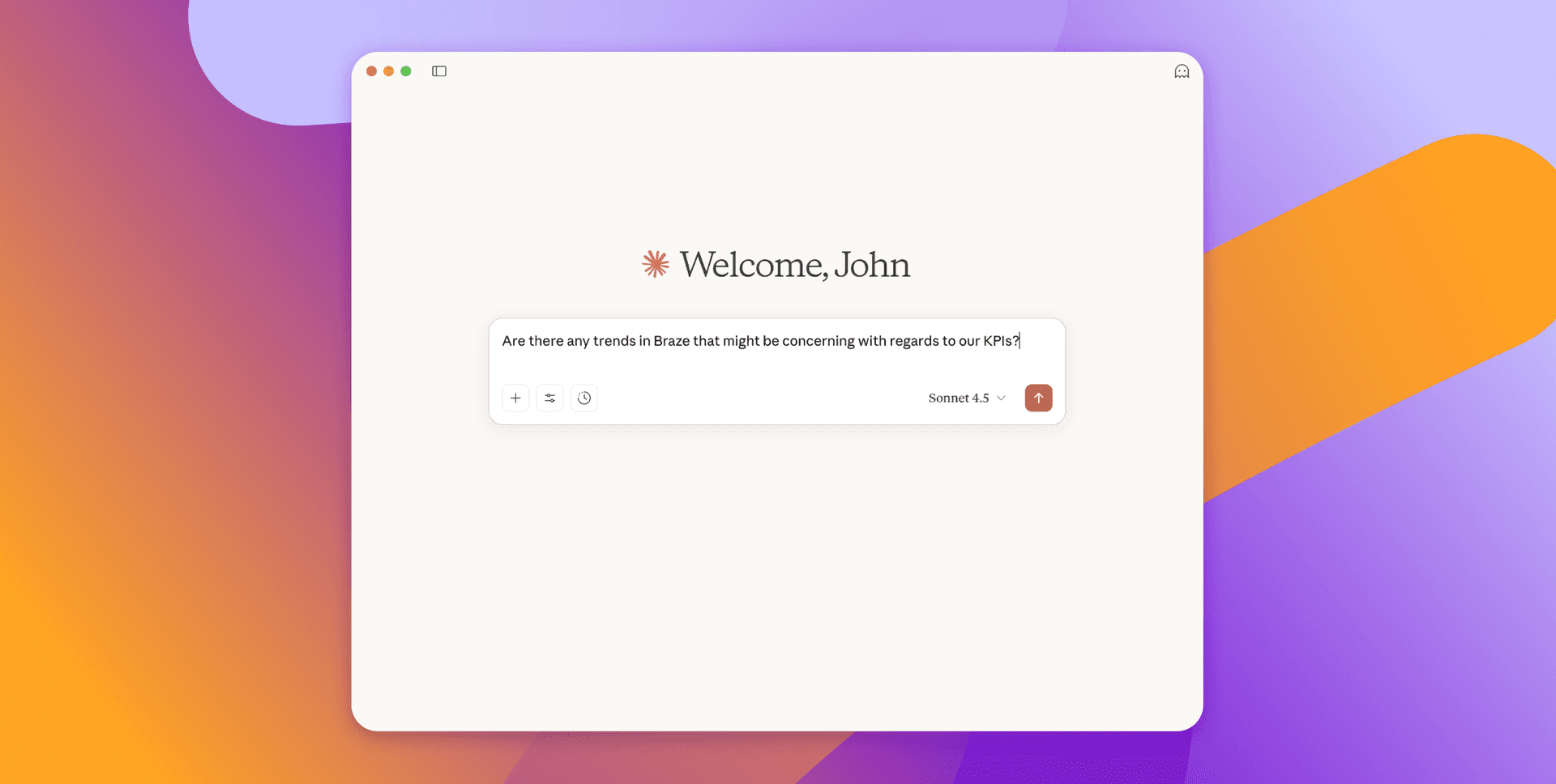The image size is (1556, 784).
Task: Click the plus icon to attach content
Action: [x=515, y=398]
